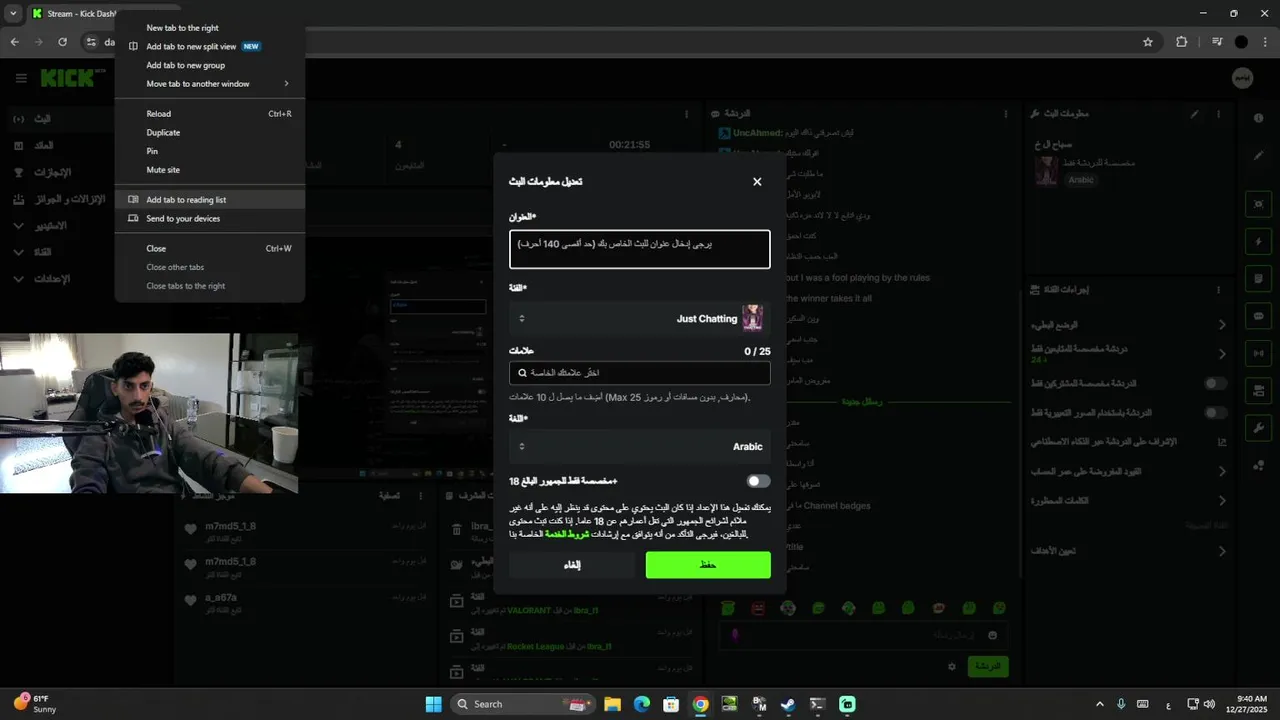Select Reload in the tab context menu
The width and height of the screenshot is (1280, 720).
[210, 114]
